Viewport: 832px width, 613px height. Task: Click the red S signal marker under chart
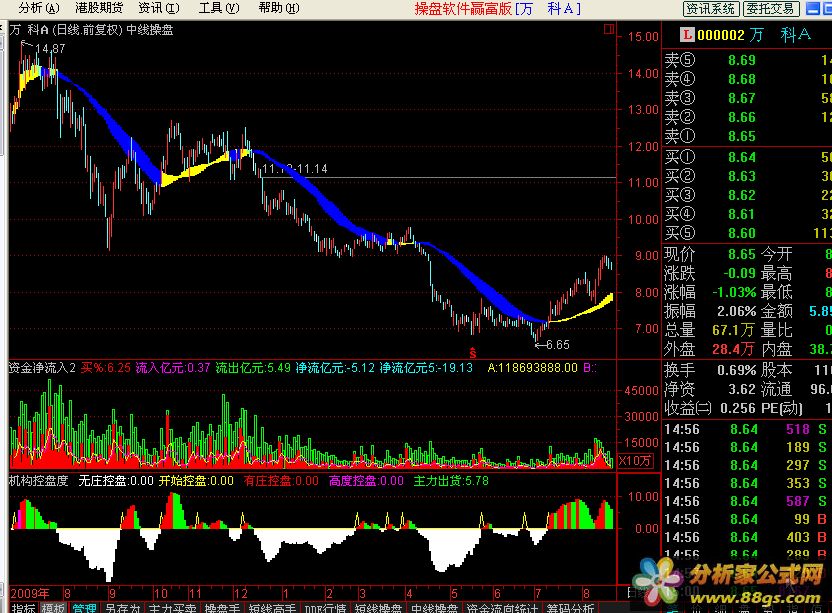tap(473, 353)
